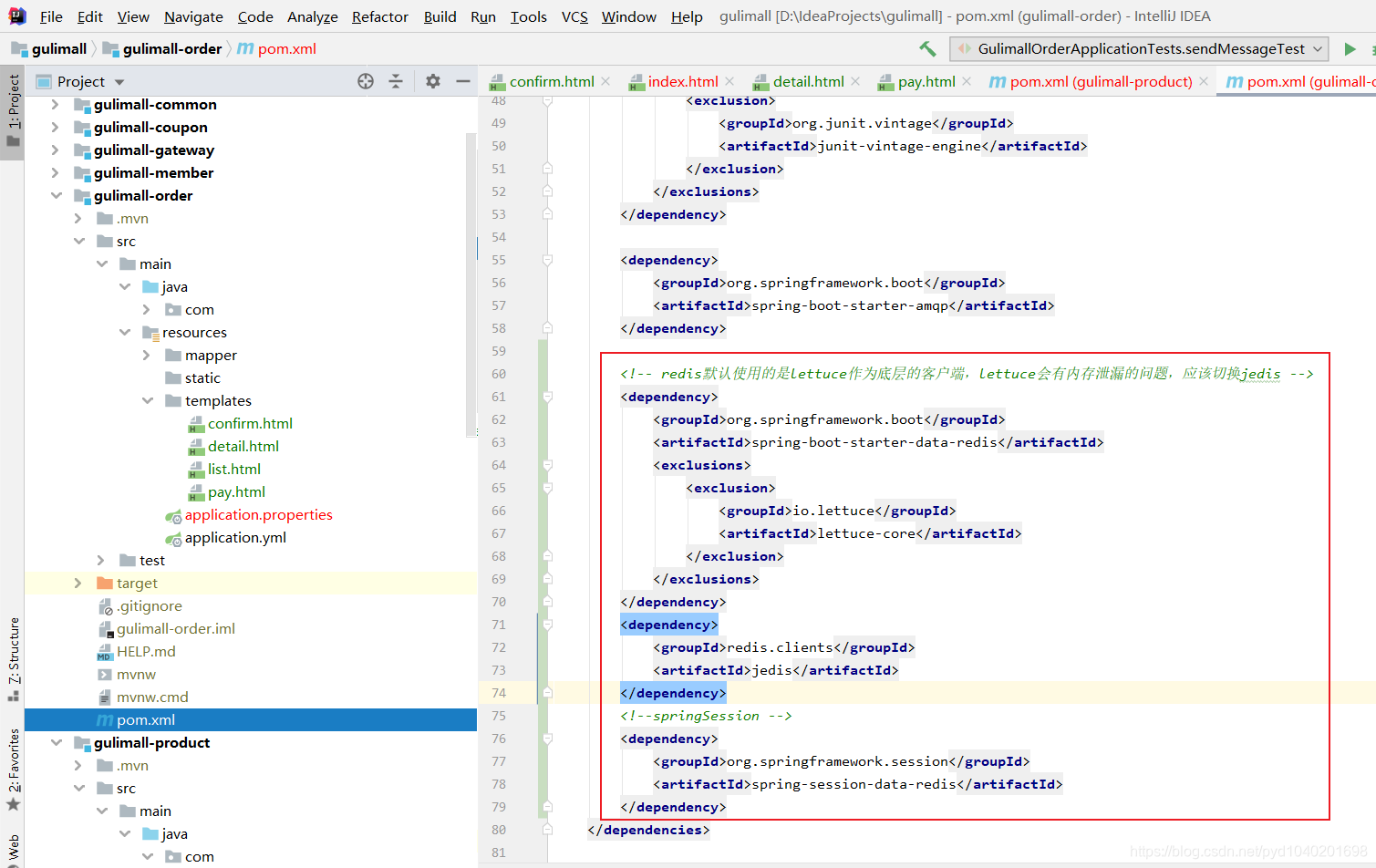The width and height of the screenshot is (1376, 868).
Task: Expand gulimall-common module
Action: pyautogui.click(x=56, y=104)
